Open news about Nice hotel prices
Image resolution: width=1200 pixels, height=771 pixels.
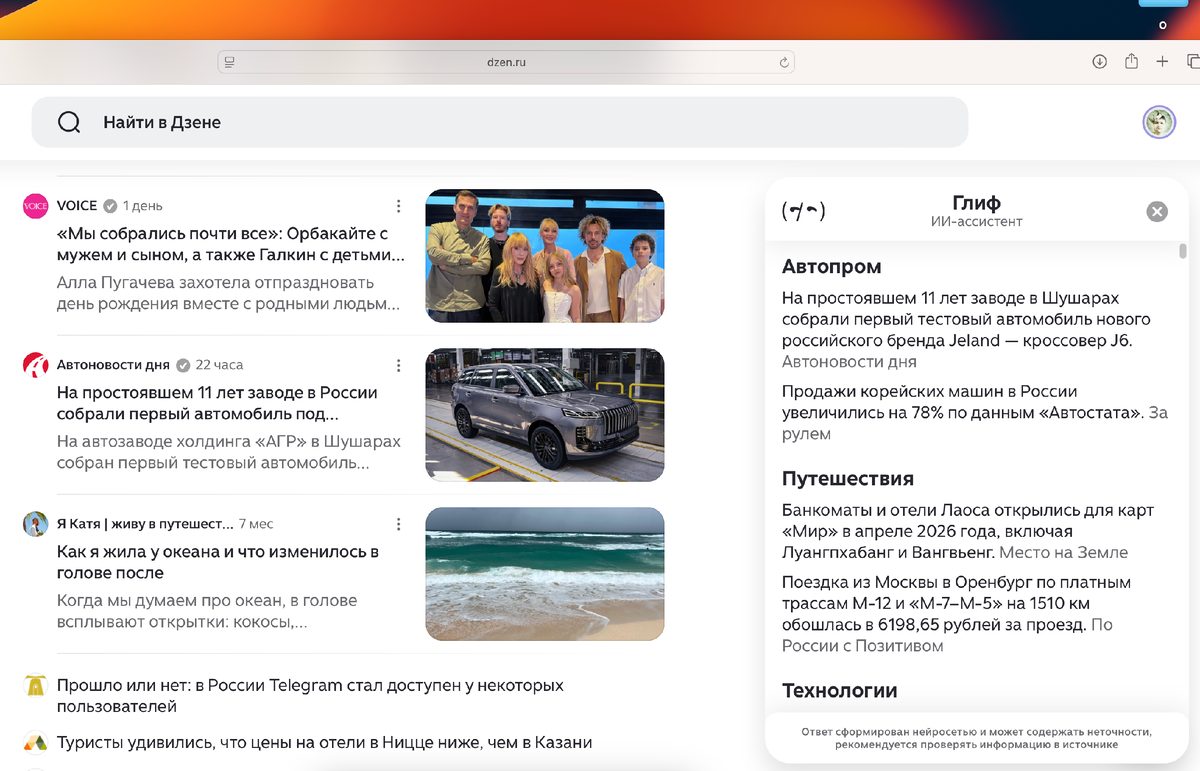point(325,743)
